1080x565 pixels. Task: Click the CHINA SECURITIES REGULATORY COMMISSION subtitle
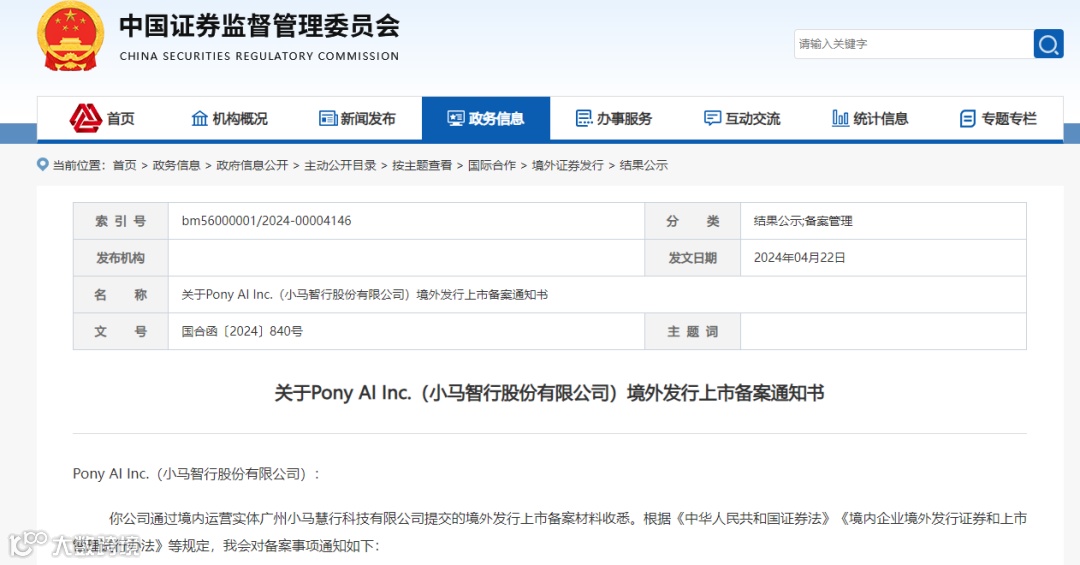tap(259, 56)
